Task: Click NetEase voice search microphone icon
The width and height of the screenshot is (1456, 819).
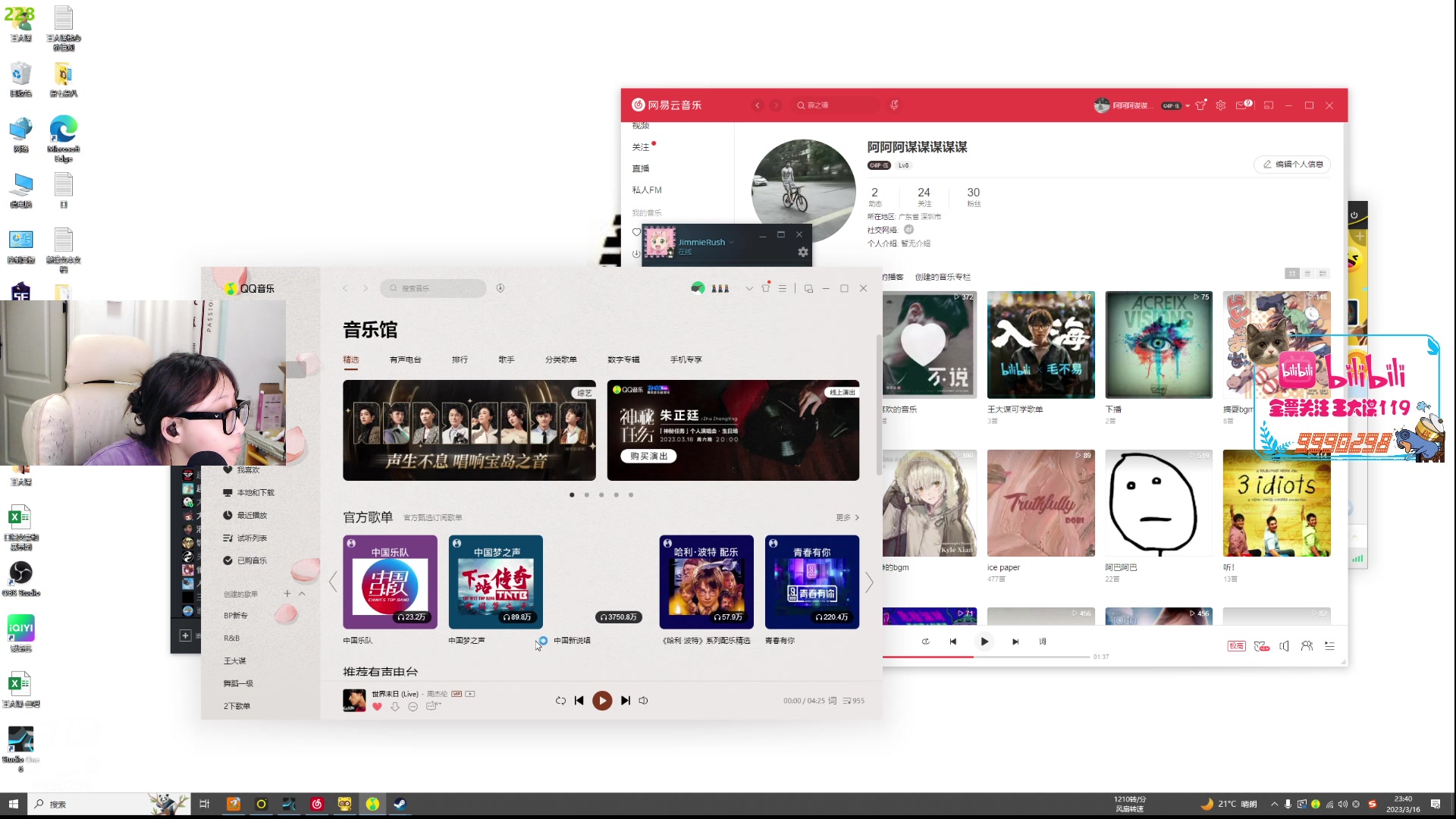Action: (x=894, y=105)
